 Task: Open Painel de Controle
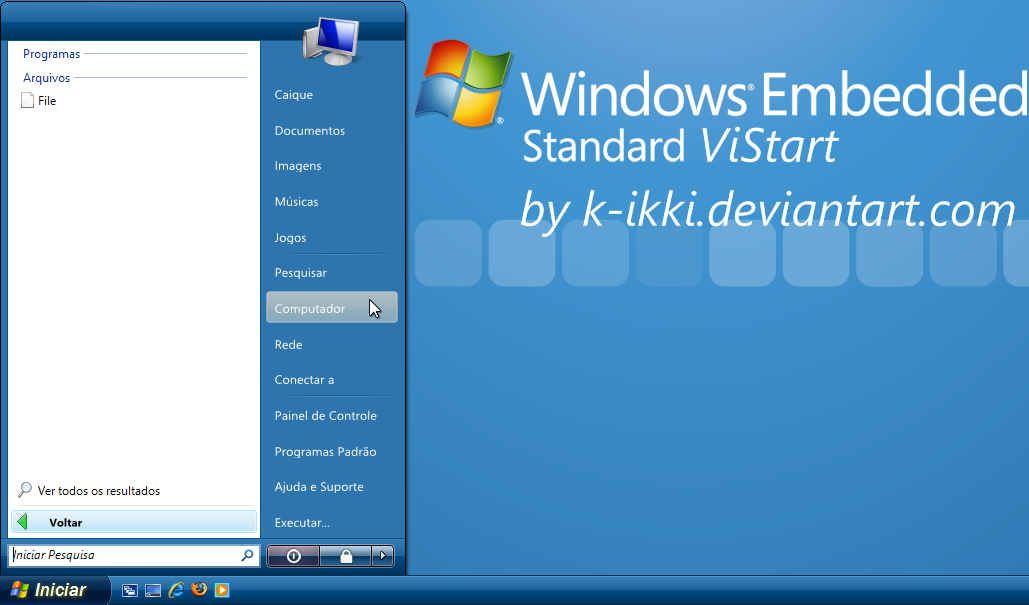click(325, 415)
